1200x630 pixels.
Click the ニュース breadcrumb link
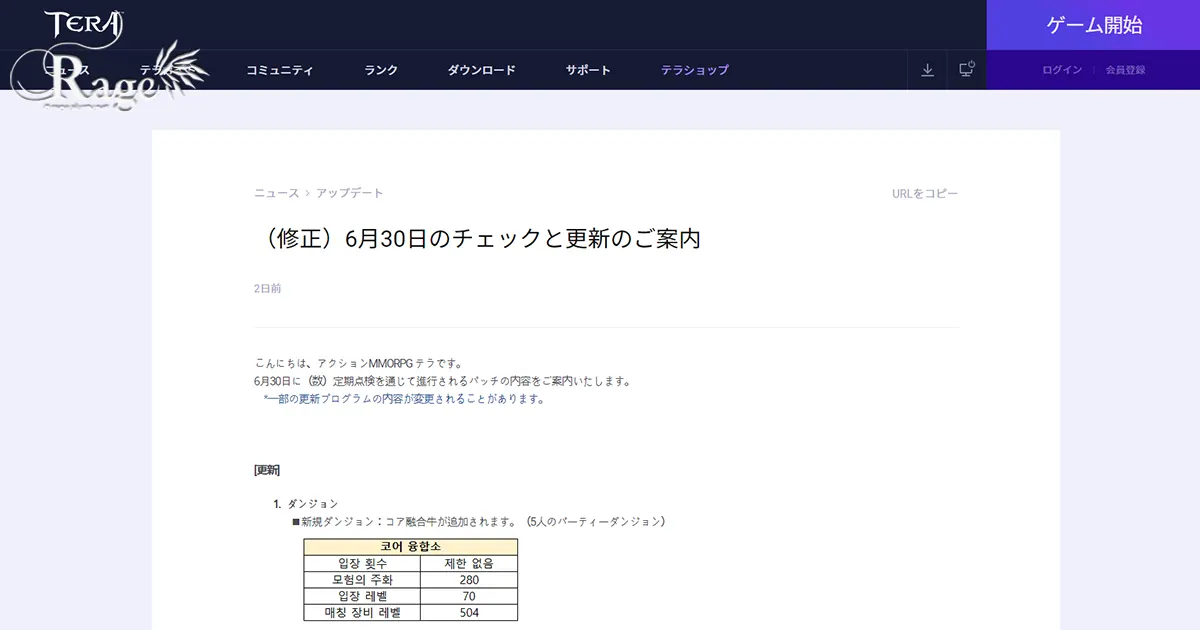point(274,192)
